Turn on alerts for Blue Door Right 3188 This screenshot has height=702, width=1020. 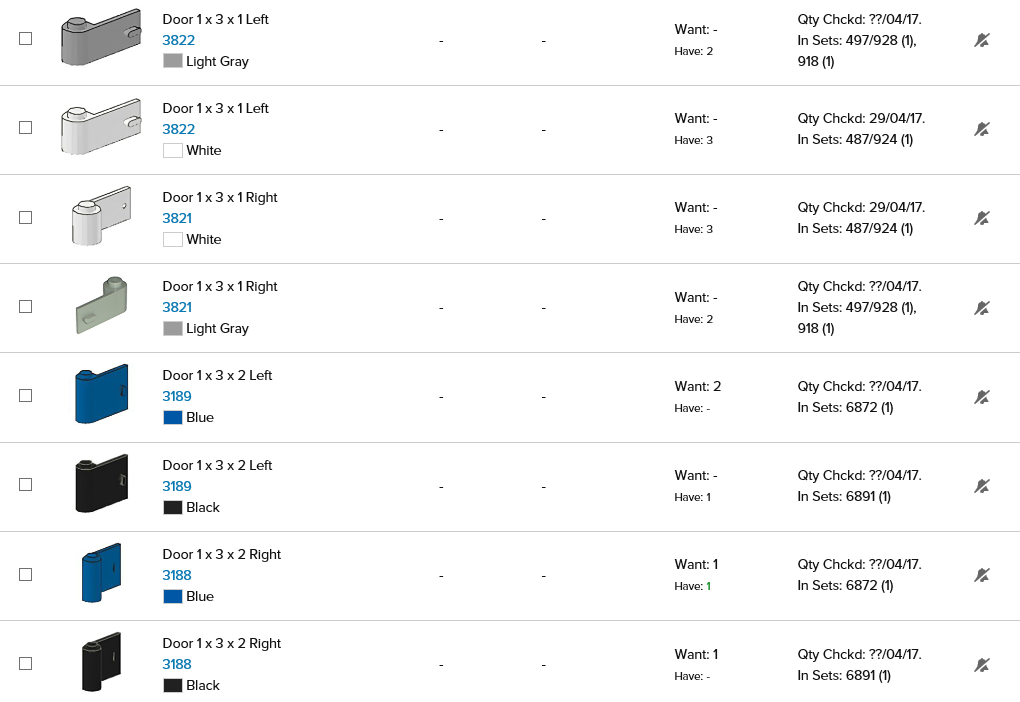tap(982, 575)
